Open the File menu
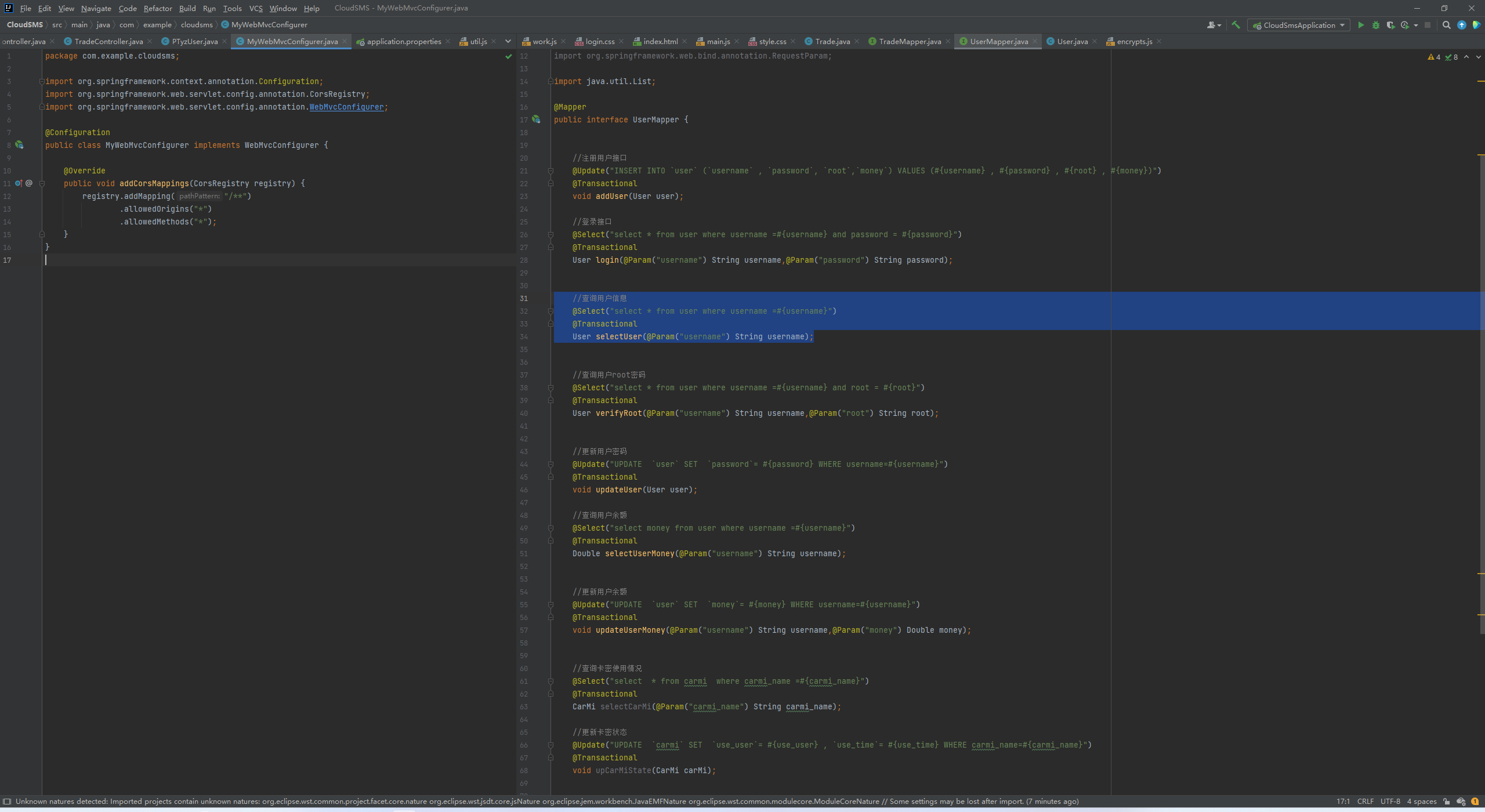The image size is (1485, 812). click(x=26, y=8)
